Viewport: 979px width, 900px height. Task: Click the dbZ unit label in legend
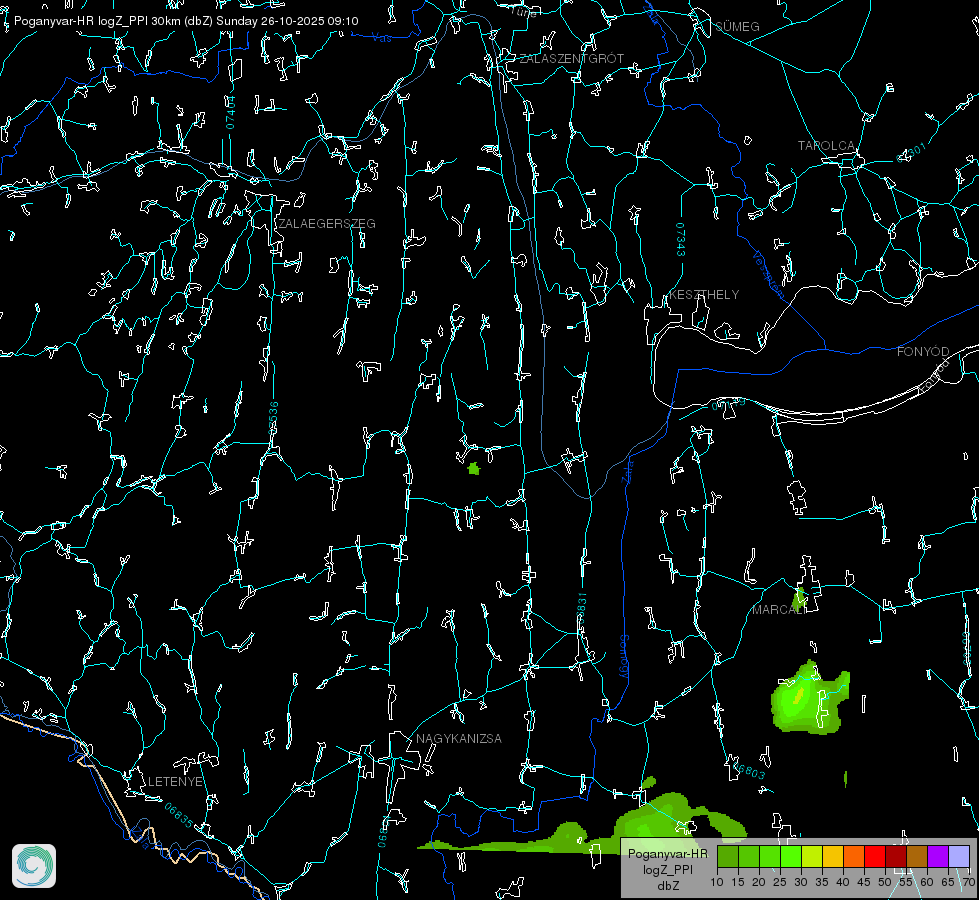(x=667, y=886)
